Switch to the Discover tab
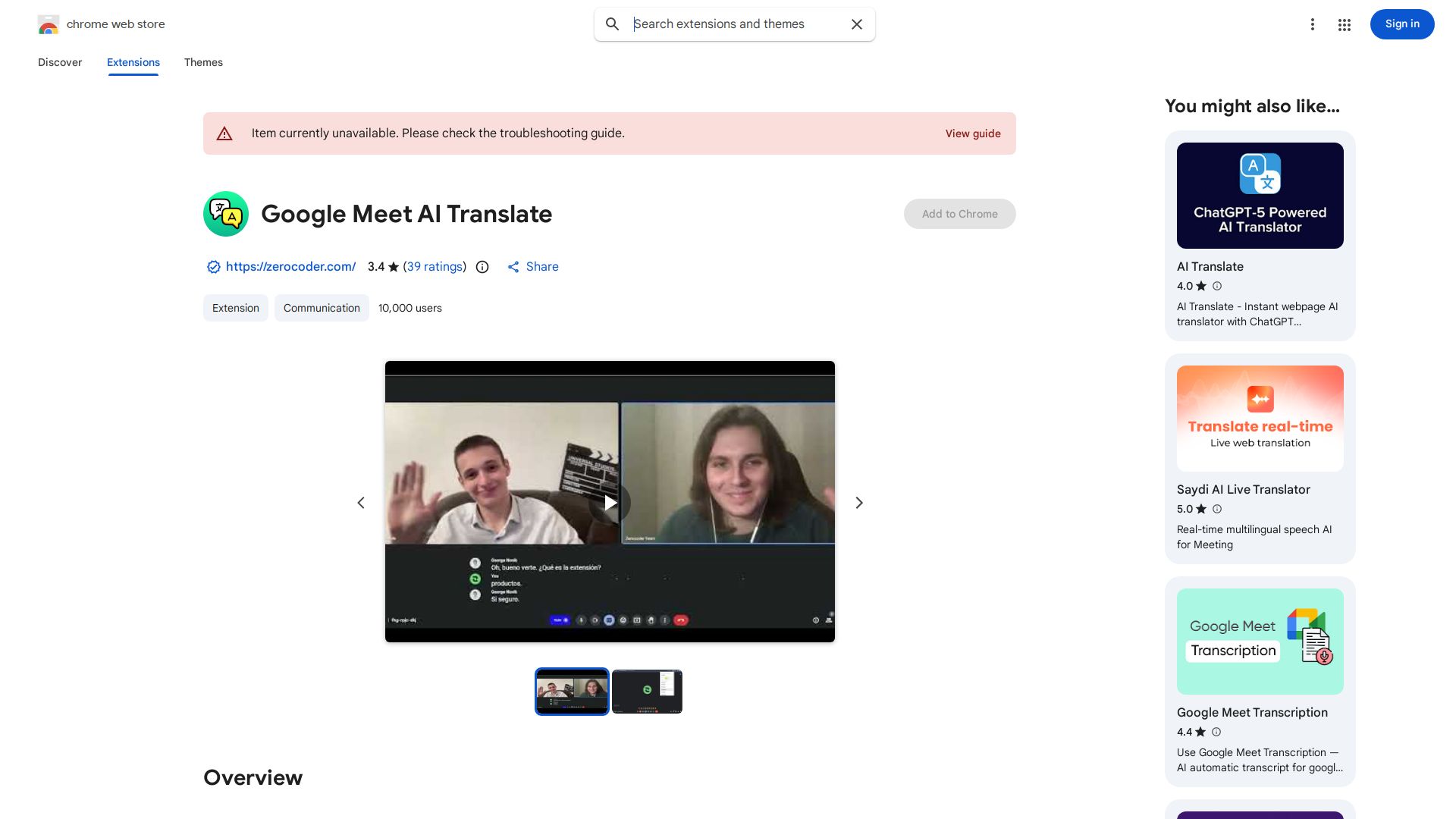The width and height of the screenshot is (1456, 819). coord(60,62)
